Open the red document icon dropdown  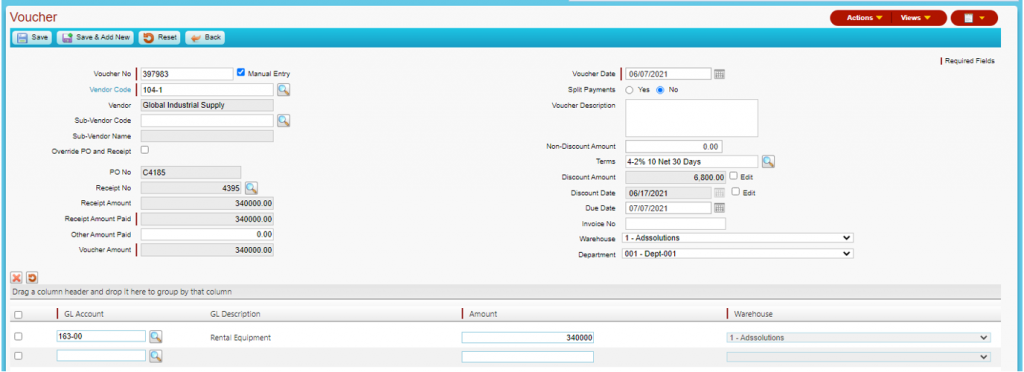click(x=974, y=18)
